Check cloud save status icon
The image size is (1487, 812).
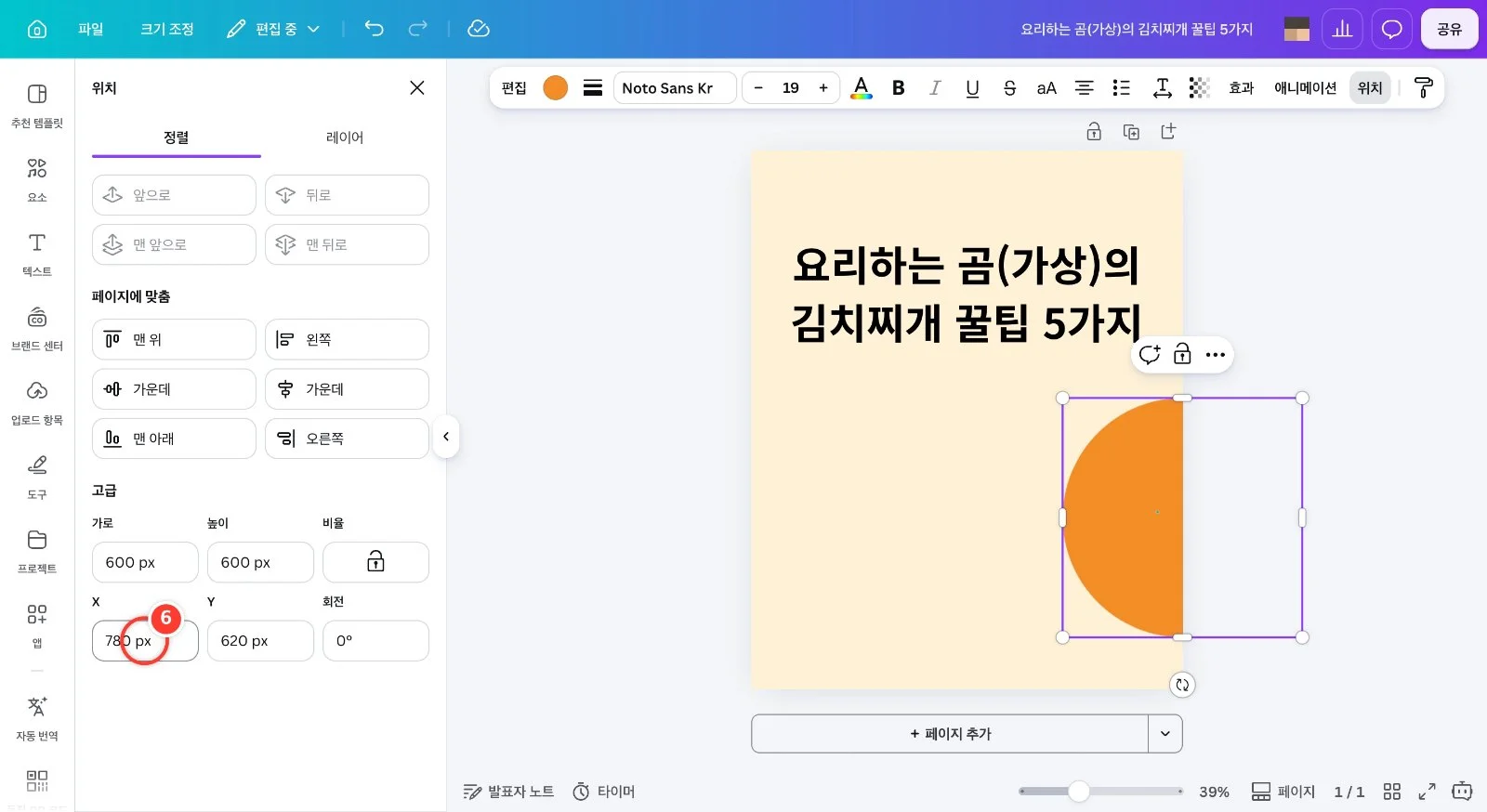(479, 29)
